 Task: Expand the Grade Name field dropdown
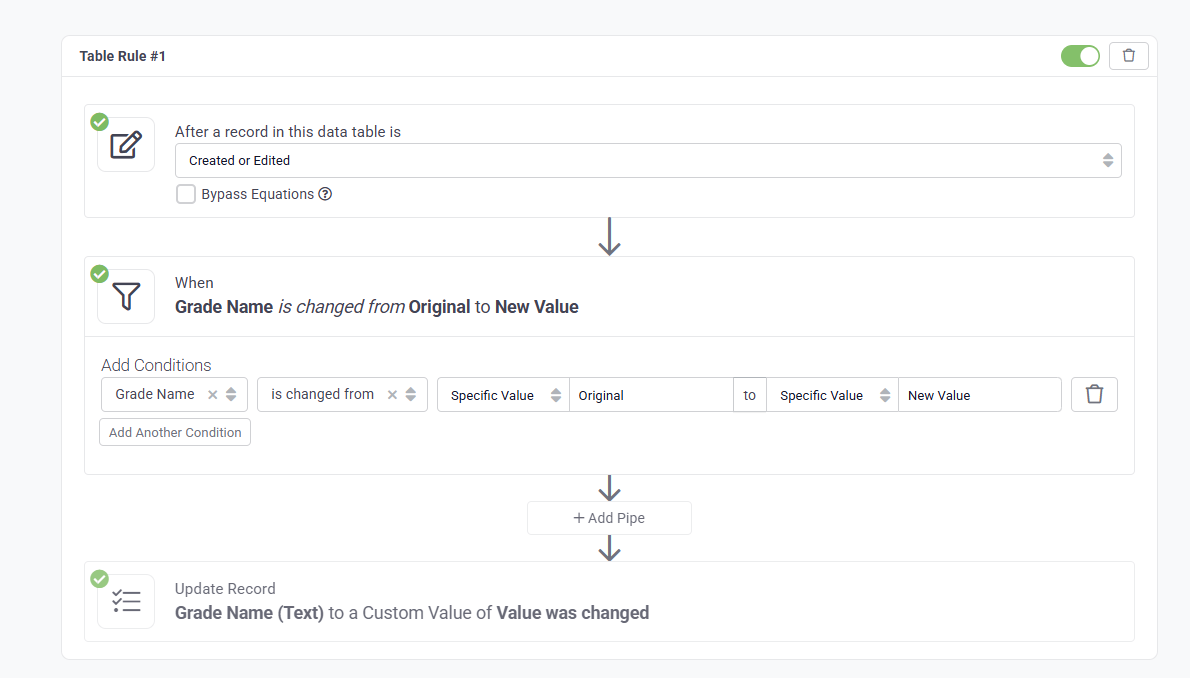(231, 395)
